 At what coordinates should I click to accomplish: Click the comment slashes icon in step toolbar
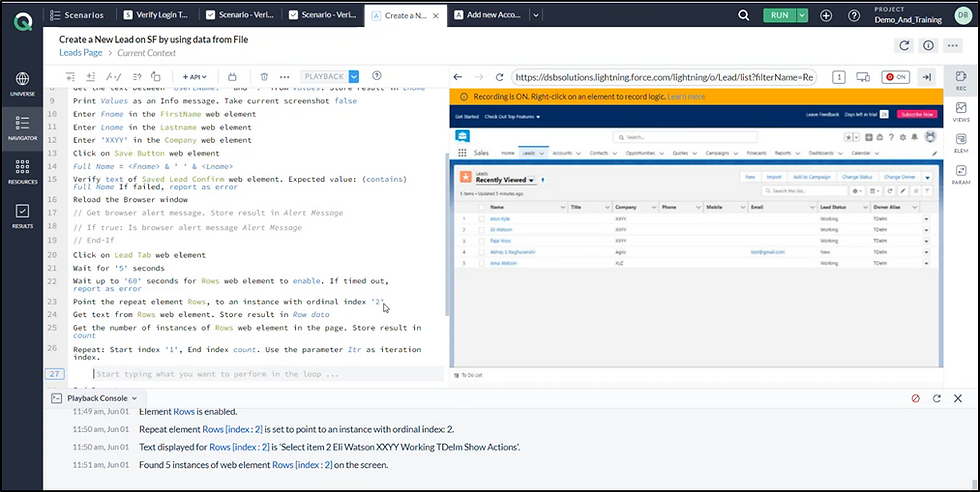click(x=114, y=76)
